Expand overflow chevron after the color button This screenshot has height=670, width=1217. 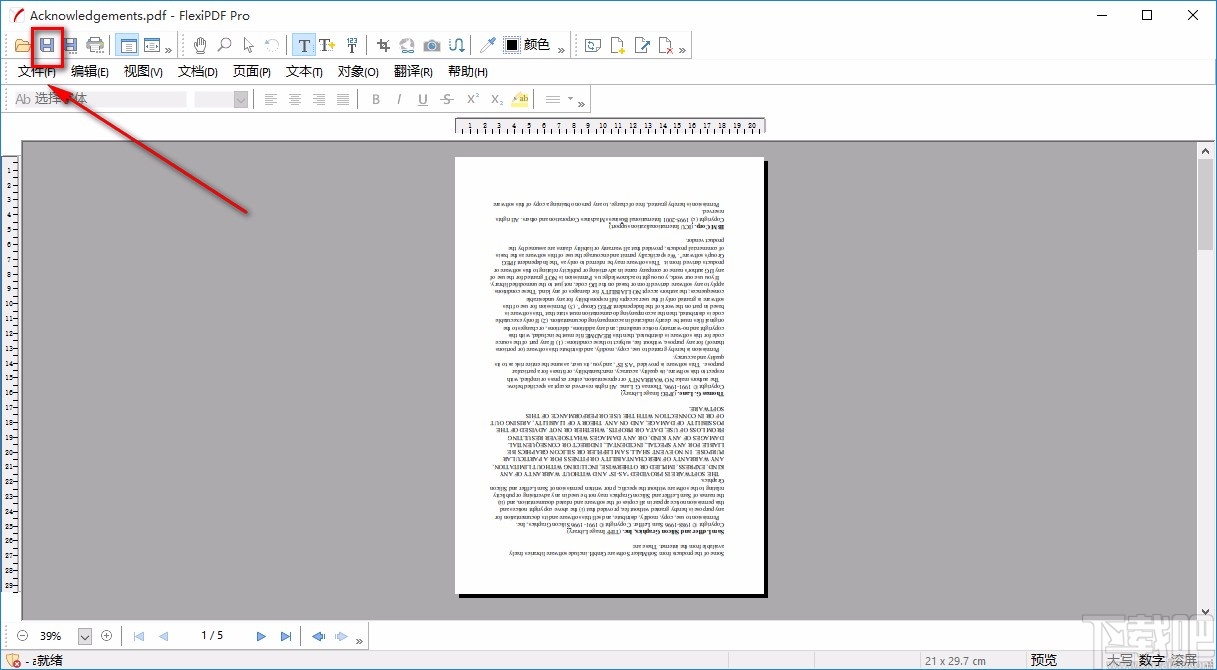point(561,49)
